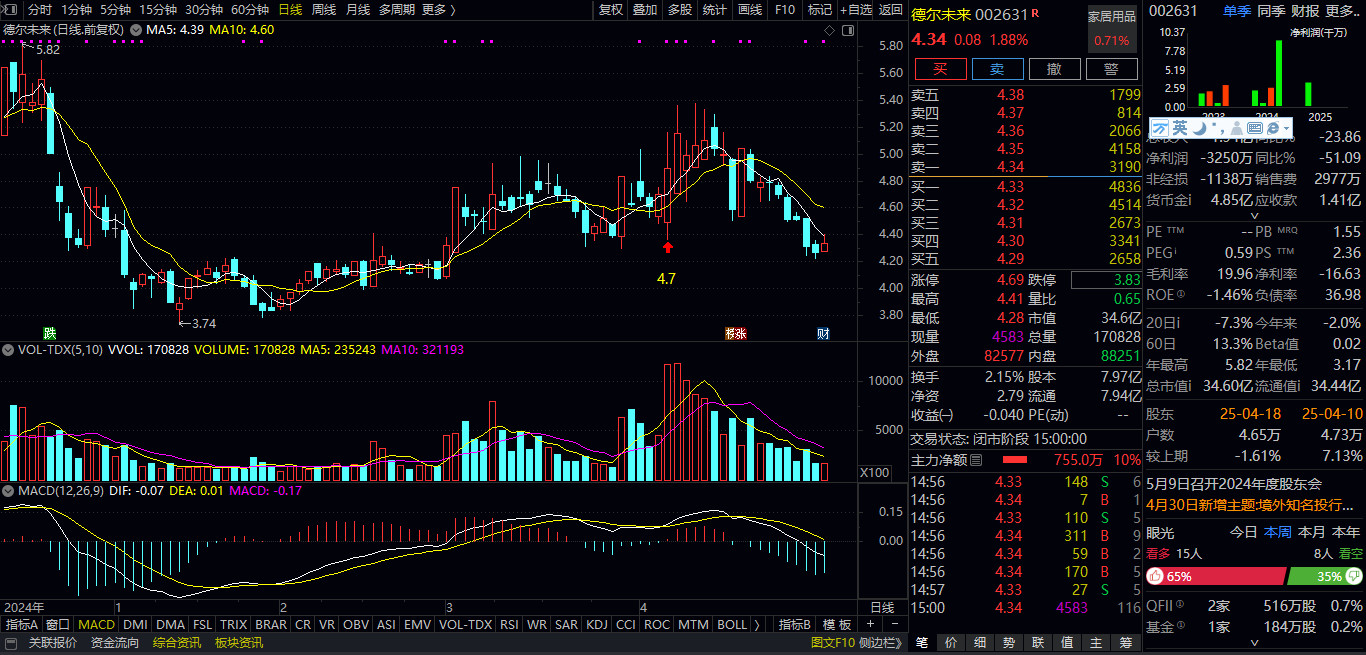Expand the bottom panel chevron under 基金
Viewport: 1366px width, 655px height.
point(1254,645)
